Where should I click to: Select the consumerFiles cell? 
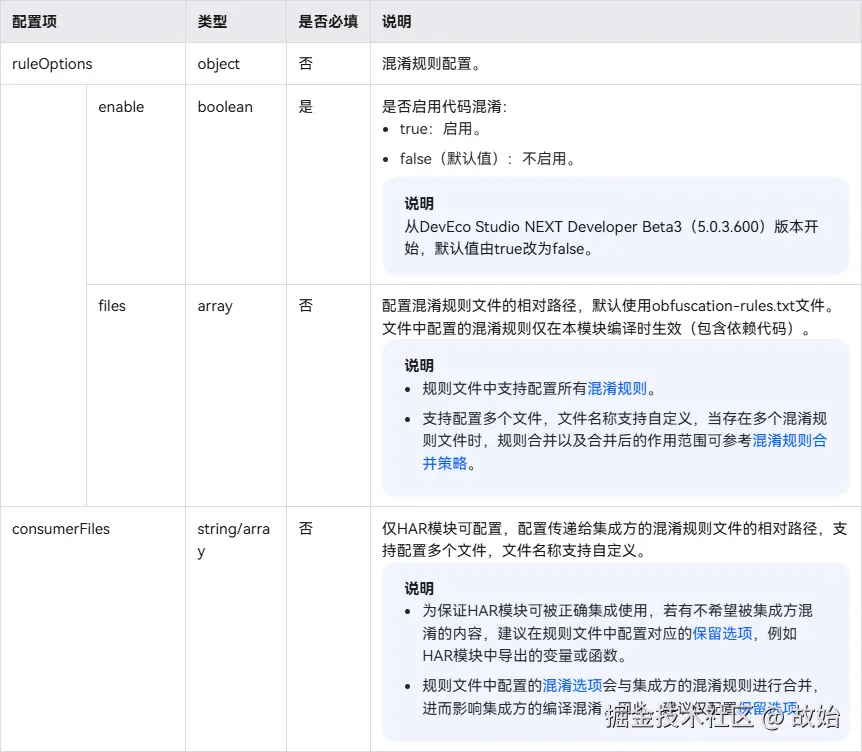(61, 529)
